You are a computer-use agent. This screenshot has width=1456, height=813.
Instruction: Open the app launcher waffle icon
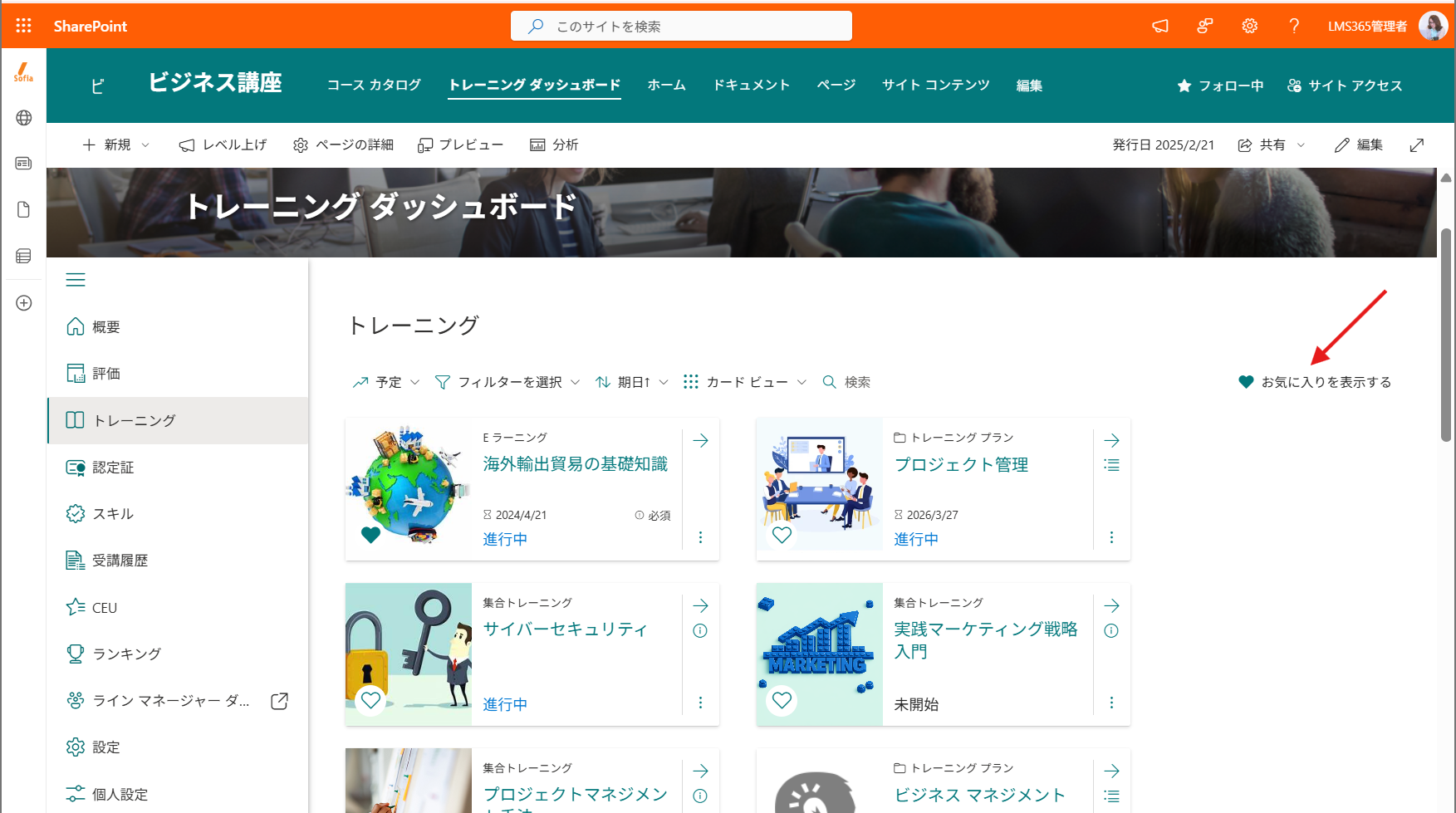click(23, 26)
